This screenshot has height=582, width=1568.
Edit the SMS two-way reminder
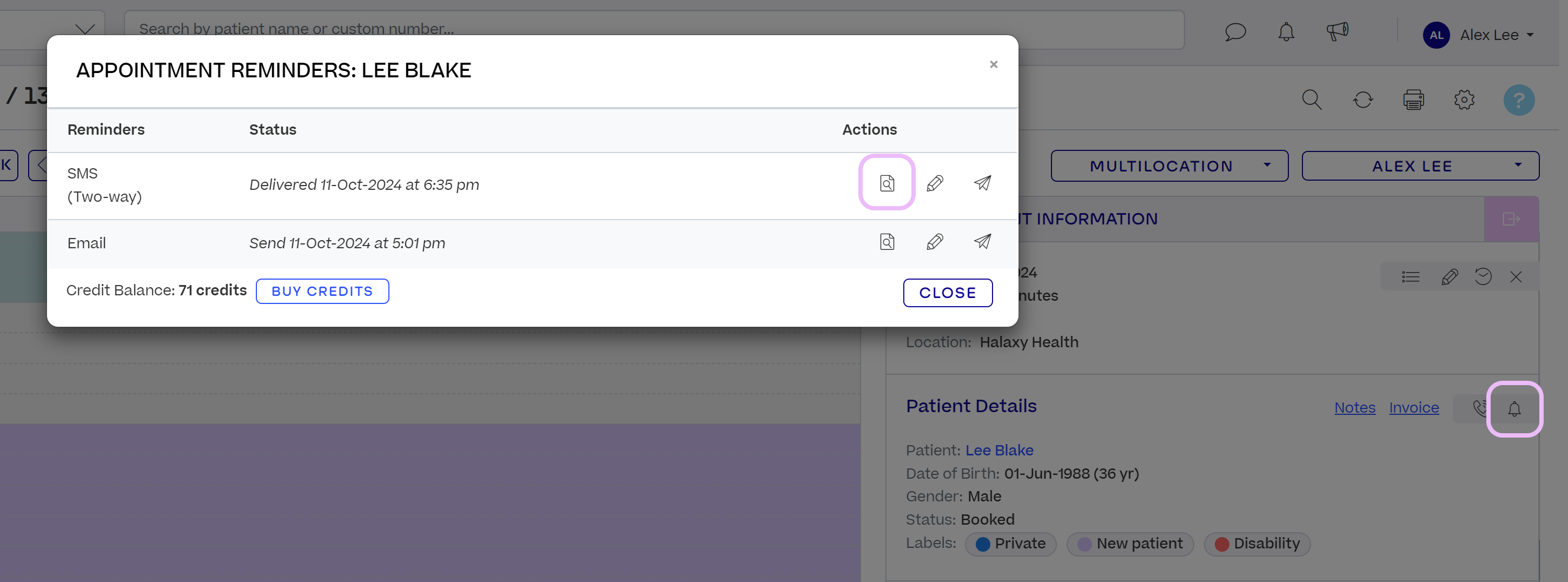tap(935, 182)
